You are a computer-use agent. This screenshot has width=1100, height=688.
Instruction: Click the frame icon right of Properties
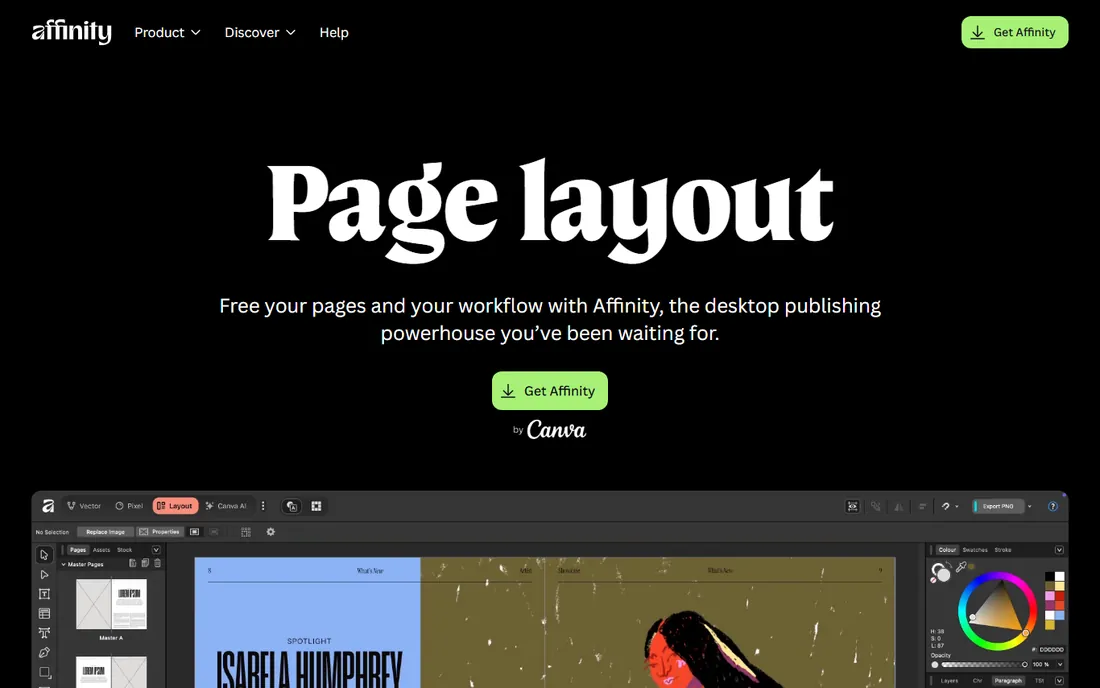pyautogui.click(x=194, y=532)
